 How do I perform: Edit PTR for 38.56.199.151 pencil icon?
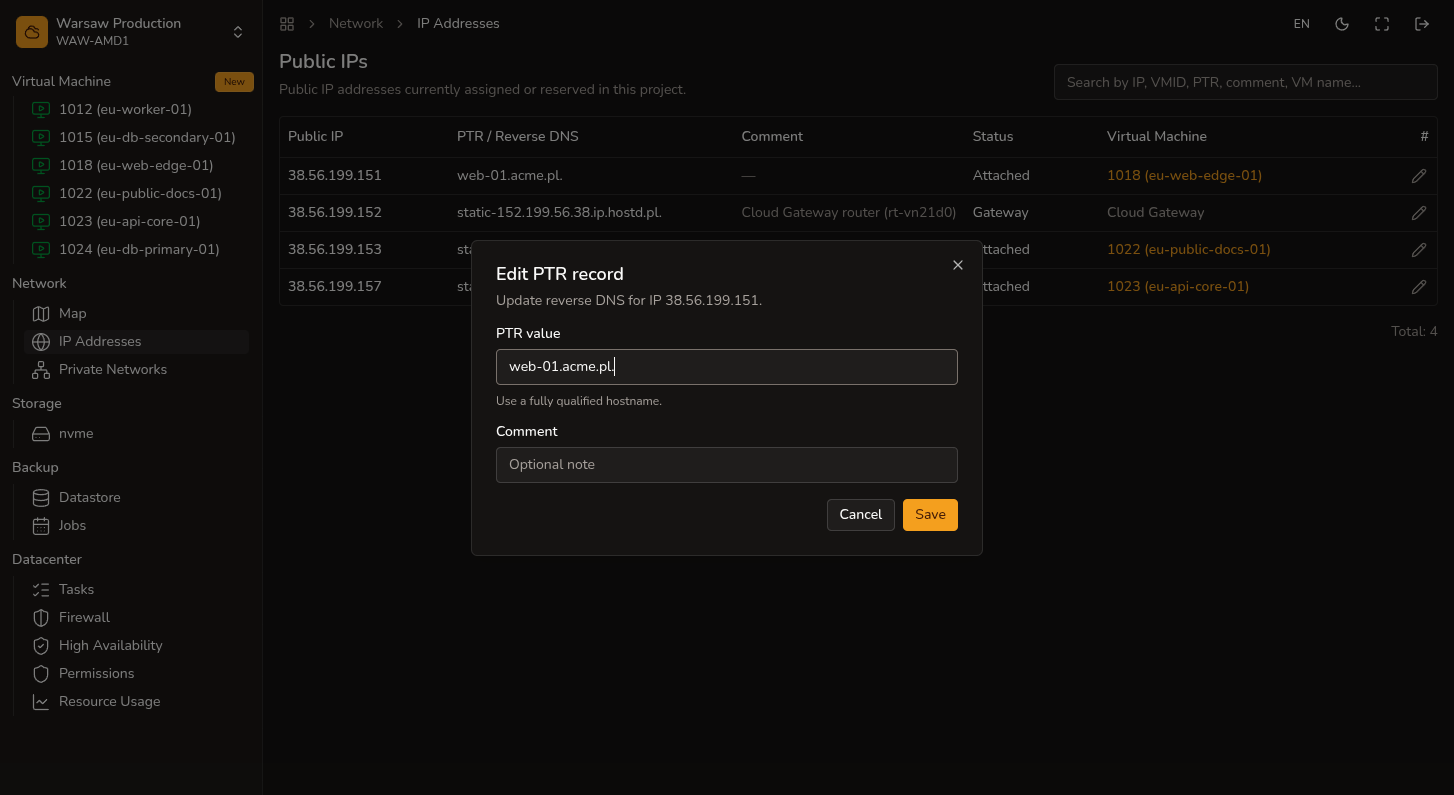point(1419,175)
